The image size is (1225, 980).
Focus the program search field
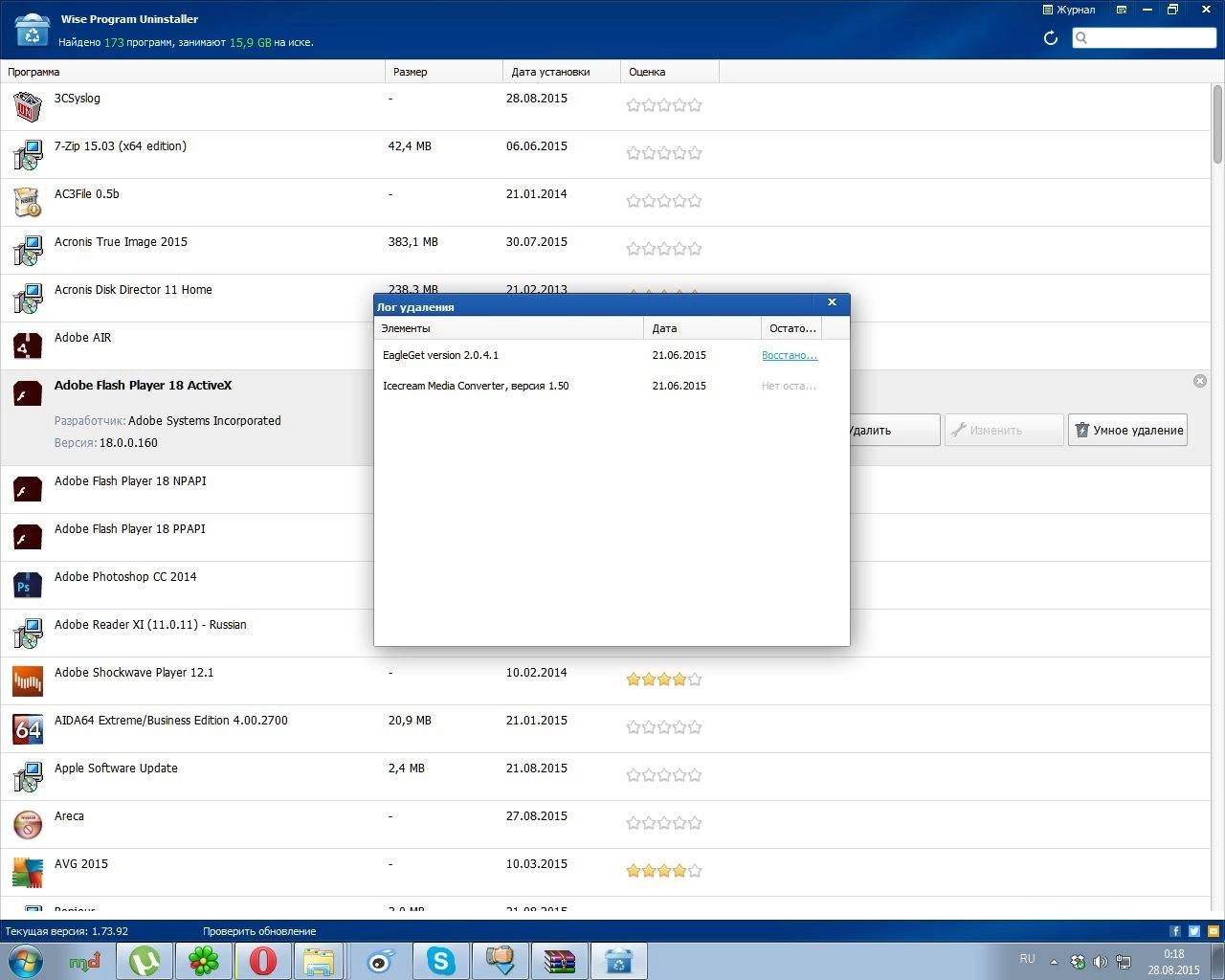click(x=1144, y=37)
